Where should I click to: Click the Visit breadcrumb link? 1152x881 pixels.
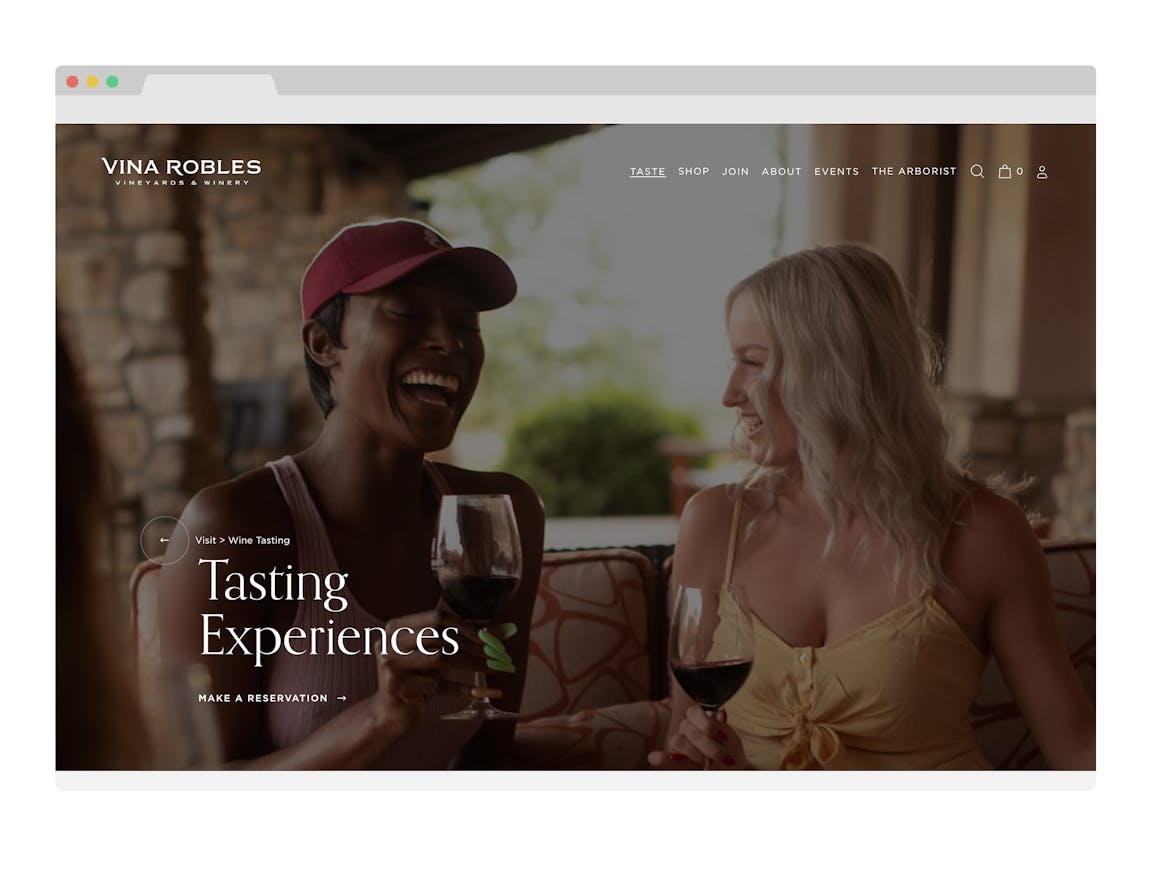click(x=206, y=540)
